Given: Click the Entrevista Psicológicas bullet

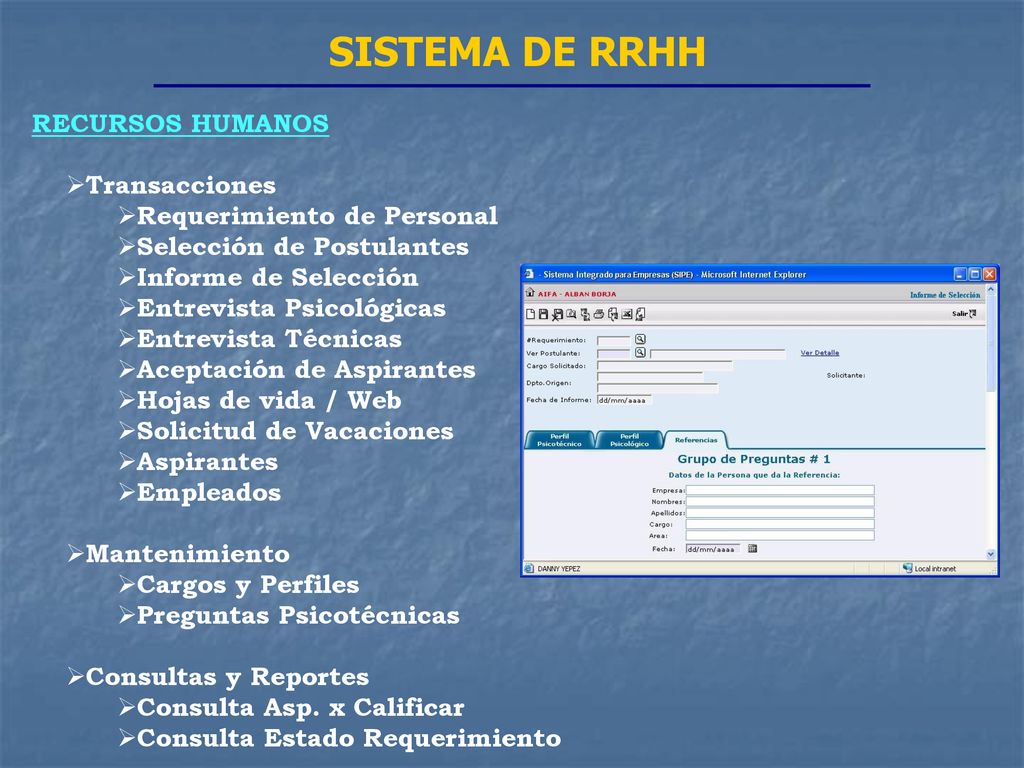Looking at the screenshot, I should (291, 308).
